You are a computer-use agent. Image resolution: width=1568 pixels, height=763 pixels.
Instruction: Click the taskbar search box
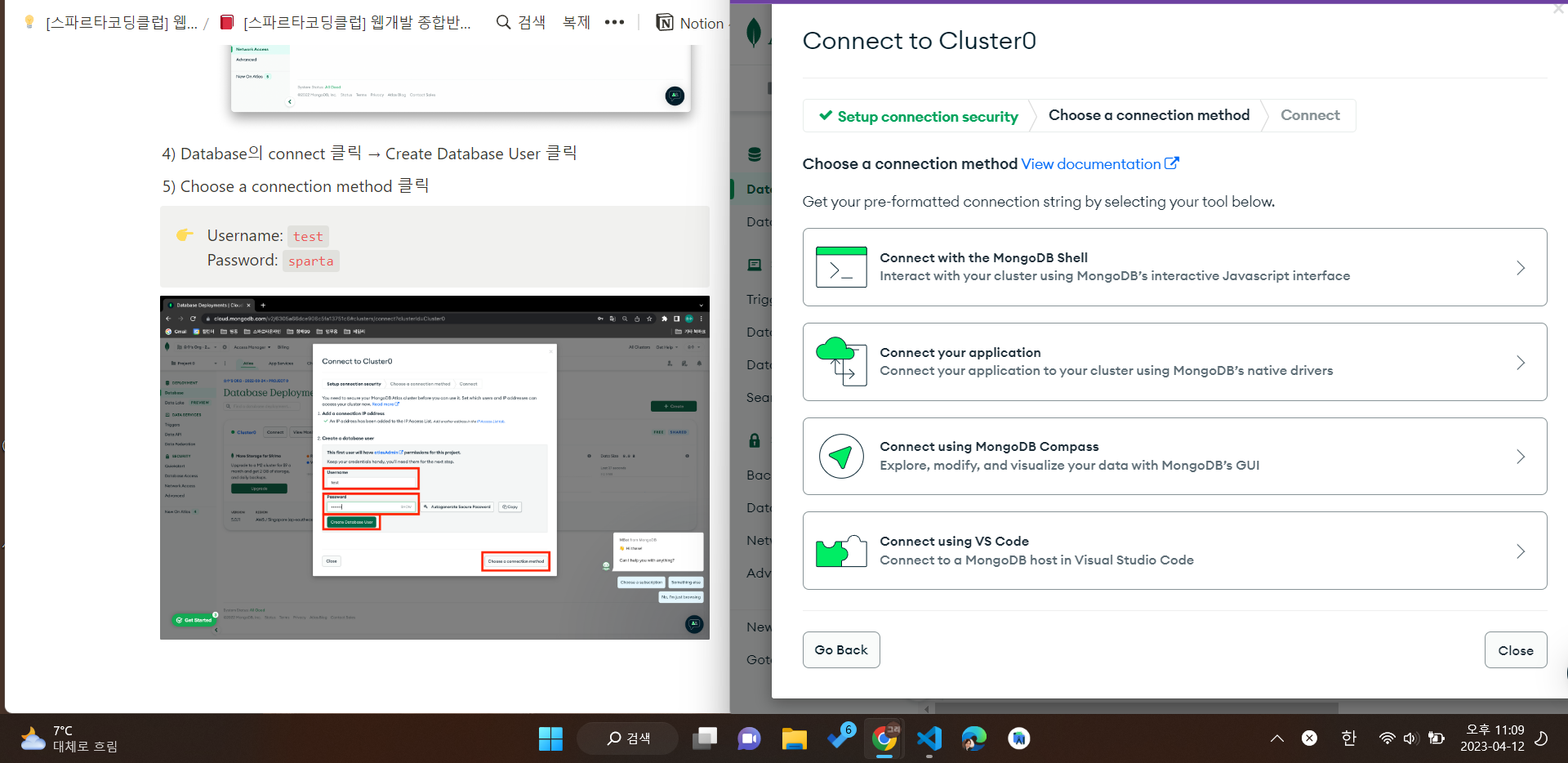pos(628,738)
